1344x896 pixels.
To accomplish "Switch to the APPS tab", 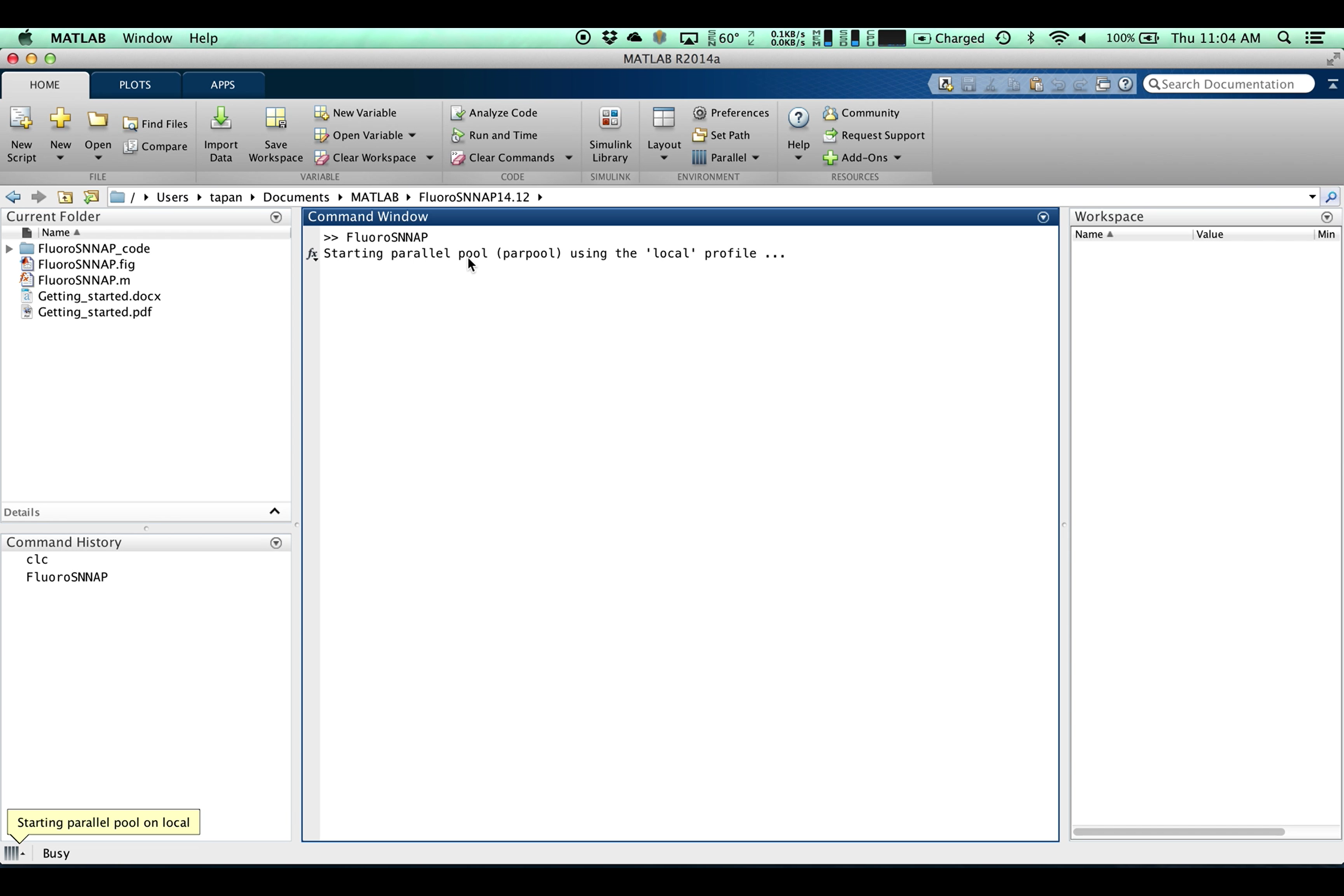I will (223, 84).
